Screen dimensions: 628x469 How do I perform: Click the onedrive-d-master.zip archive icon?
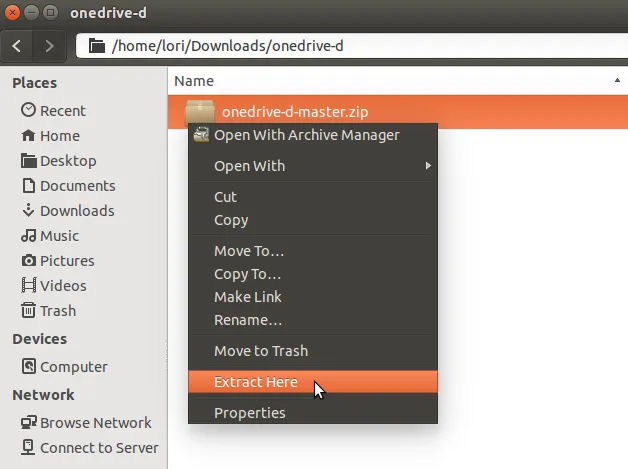tap(199, 112)
